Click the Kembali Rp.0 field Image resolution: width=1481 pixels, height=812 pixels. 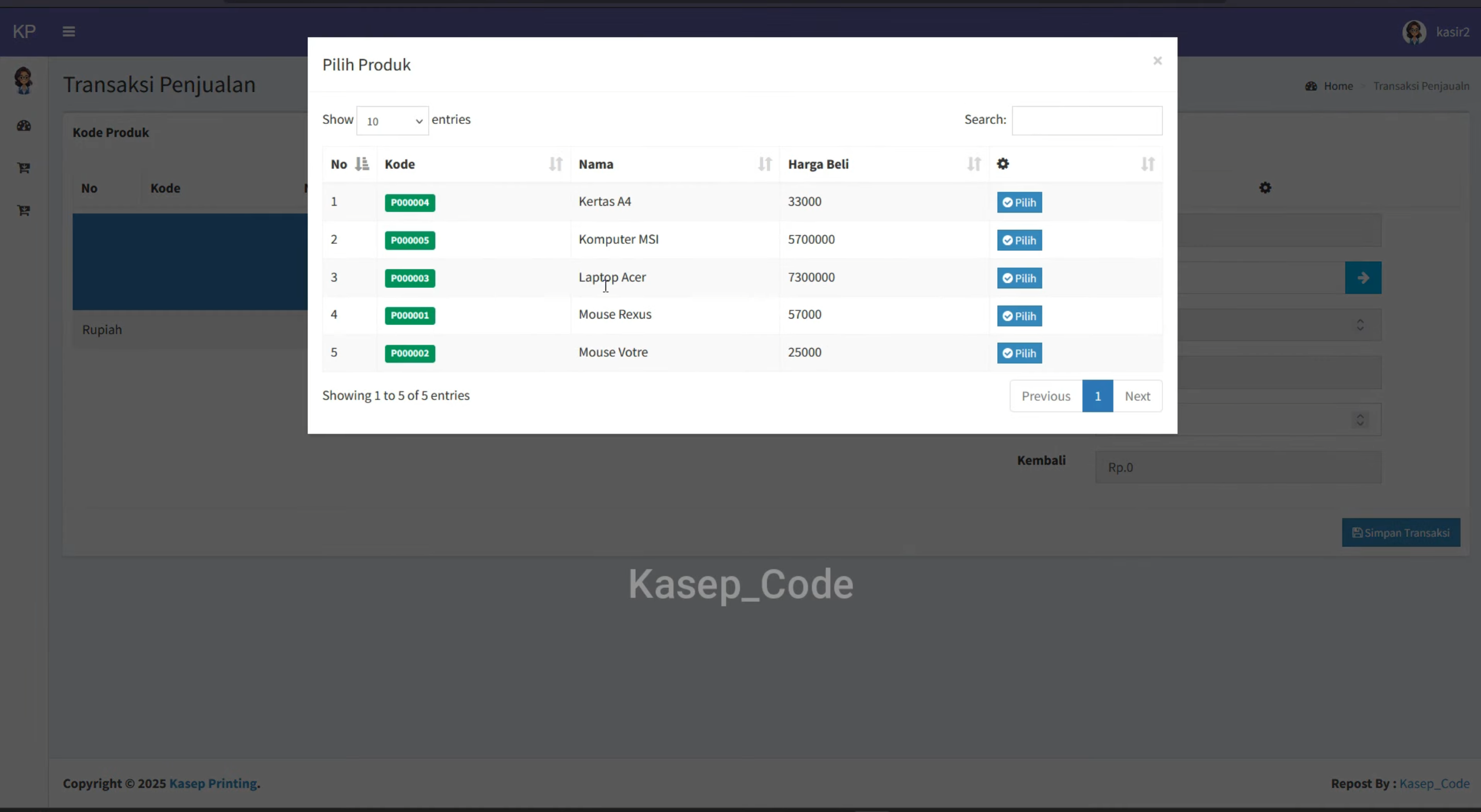pos(1238,467)
